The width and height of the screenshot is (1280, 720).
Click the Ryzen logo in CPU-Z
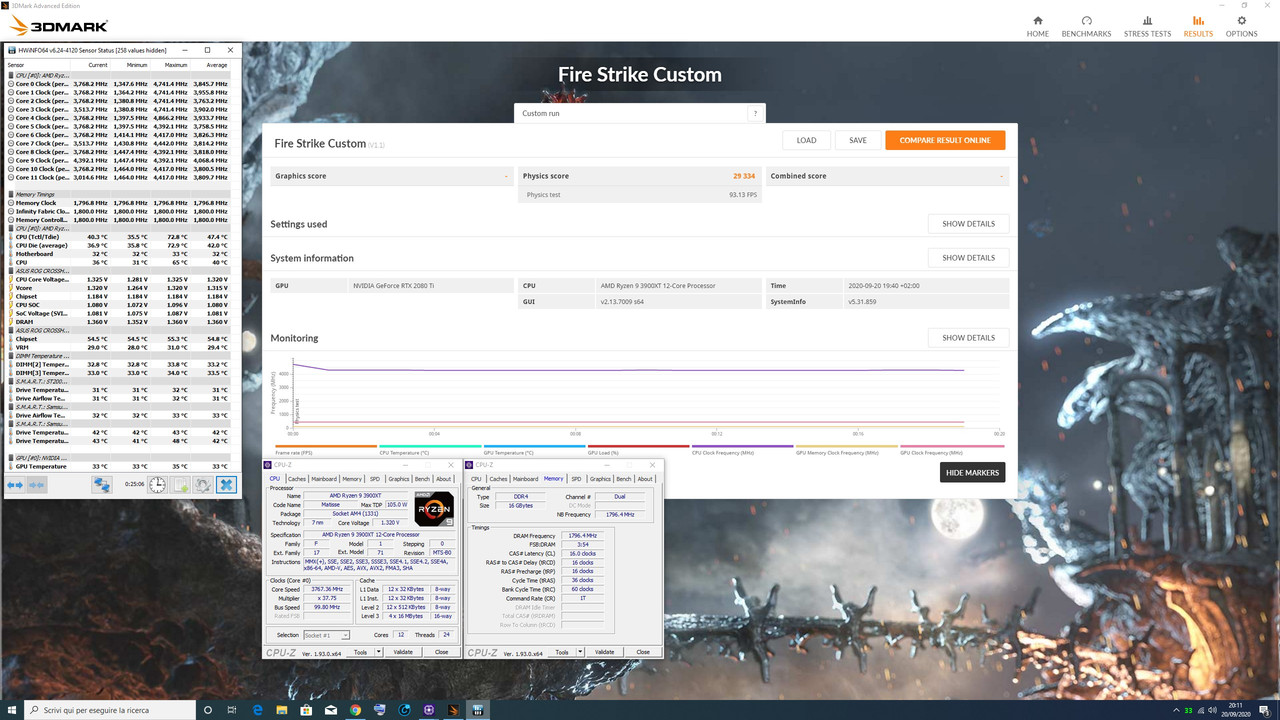point(434,508)
